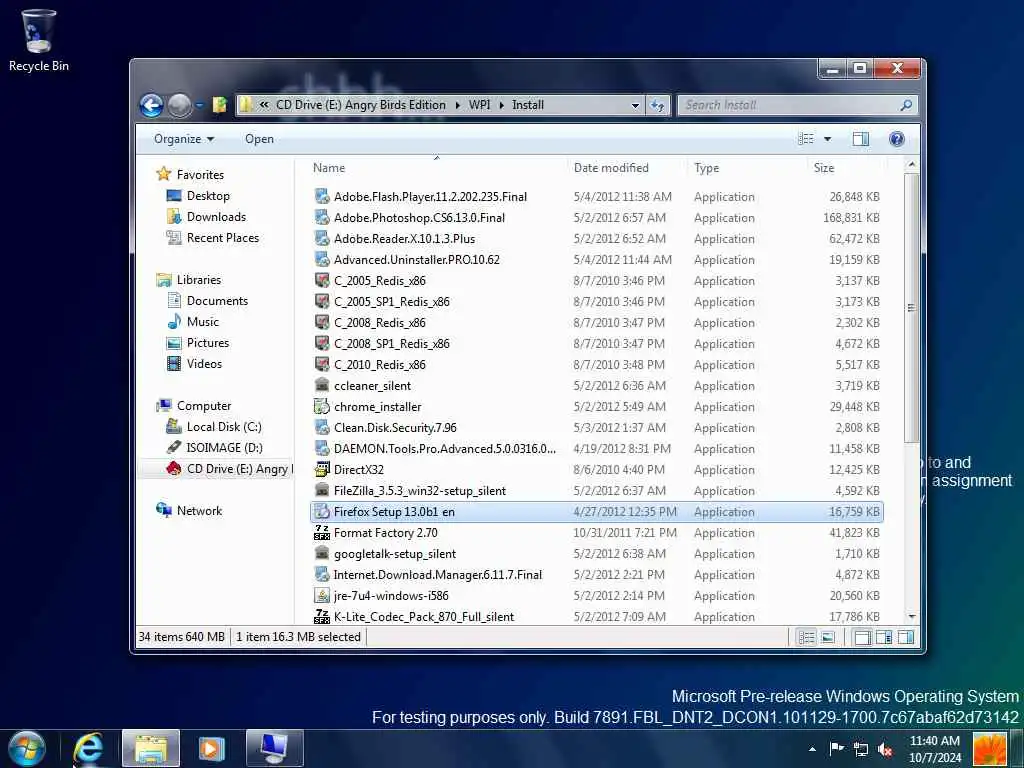The width and height of the screenshot is (1024, 768).
Task: Open Desktop under Favorites
Action: pyautogui.click(x=208, y=196)
